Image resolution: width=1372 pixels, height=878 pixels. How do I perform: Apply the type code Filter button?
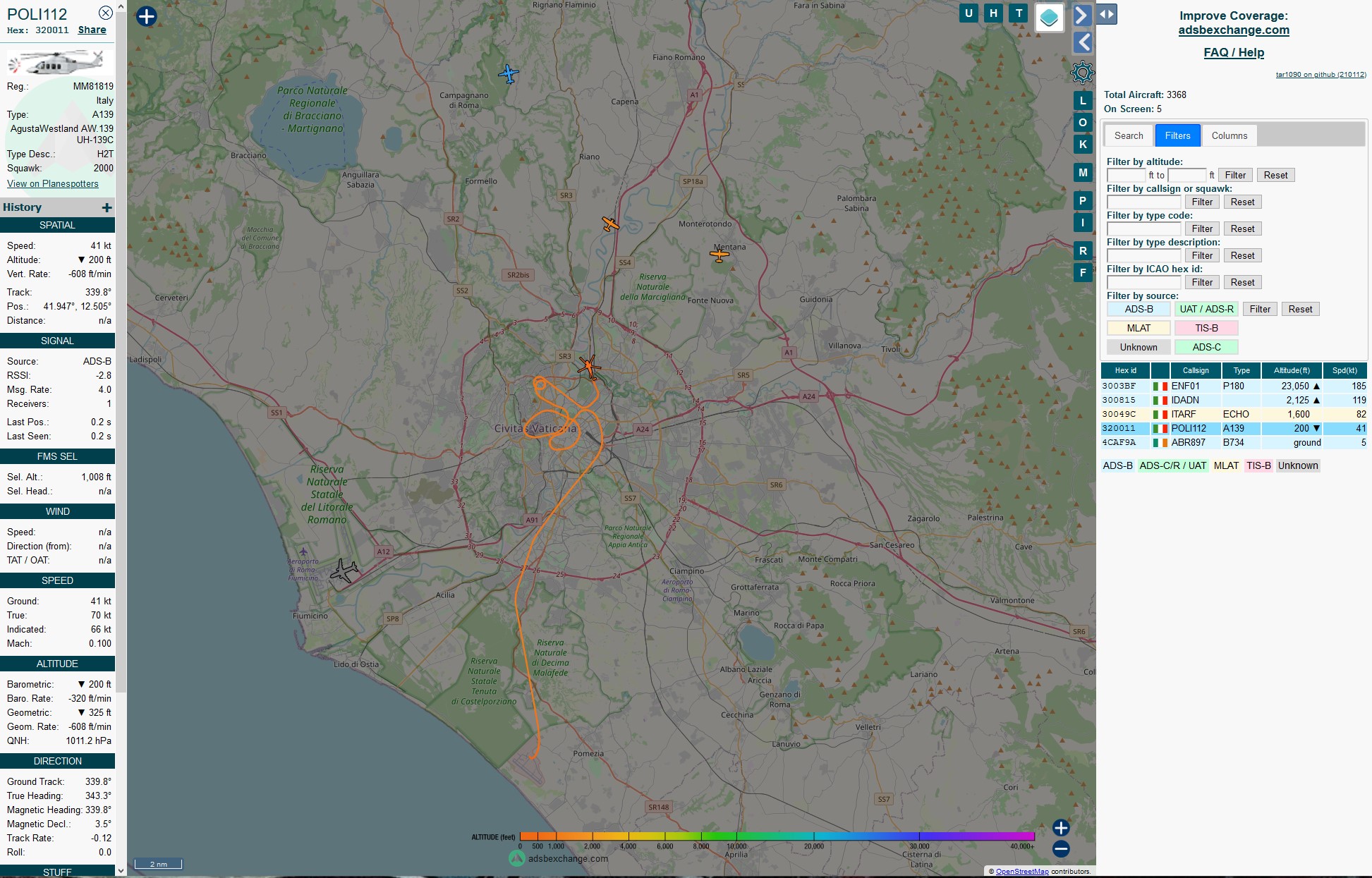[x=1202, y=228]
